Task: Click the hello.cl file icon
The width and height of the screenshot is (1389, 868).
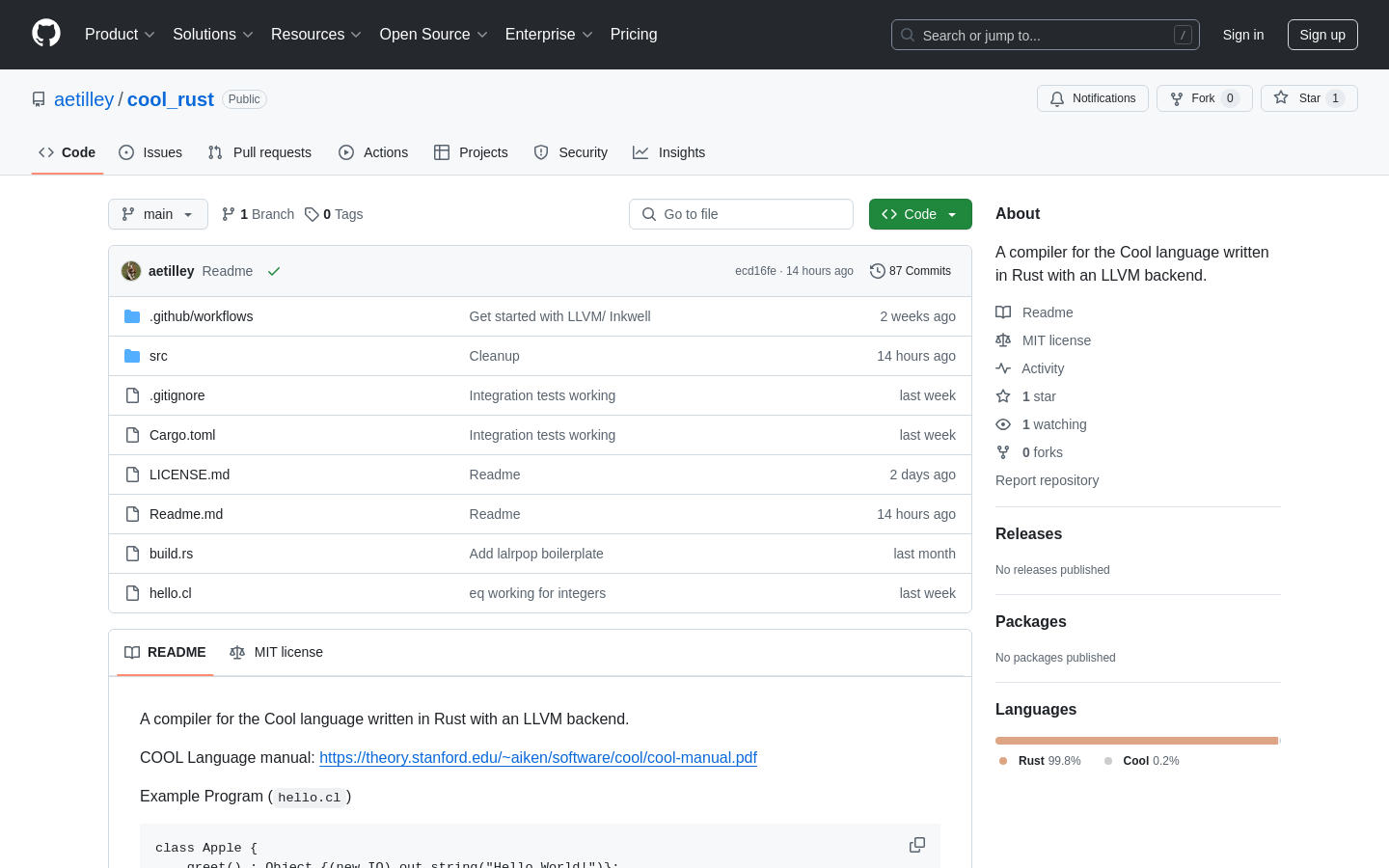Action: tap(132, 593)
